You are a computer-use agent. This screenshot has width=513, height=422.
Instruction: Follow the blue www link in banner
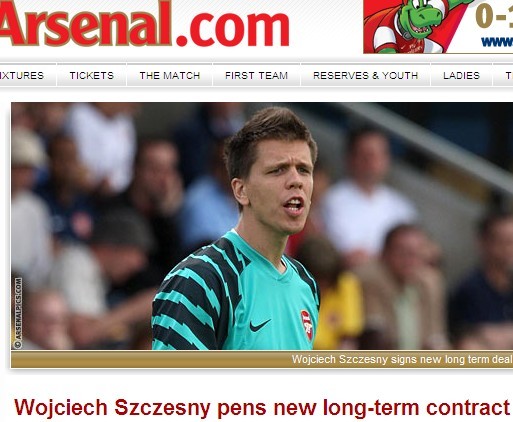[x=497, y=42]
